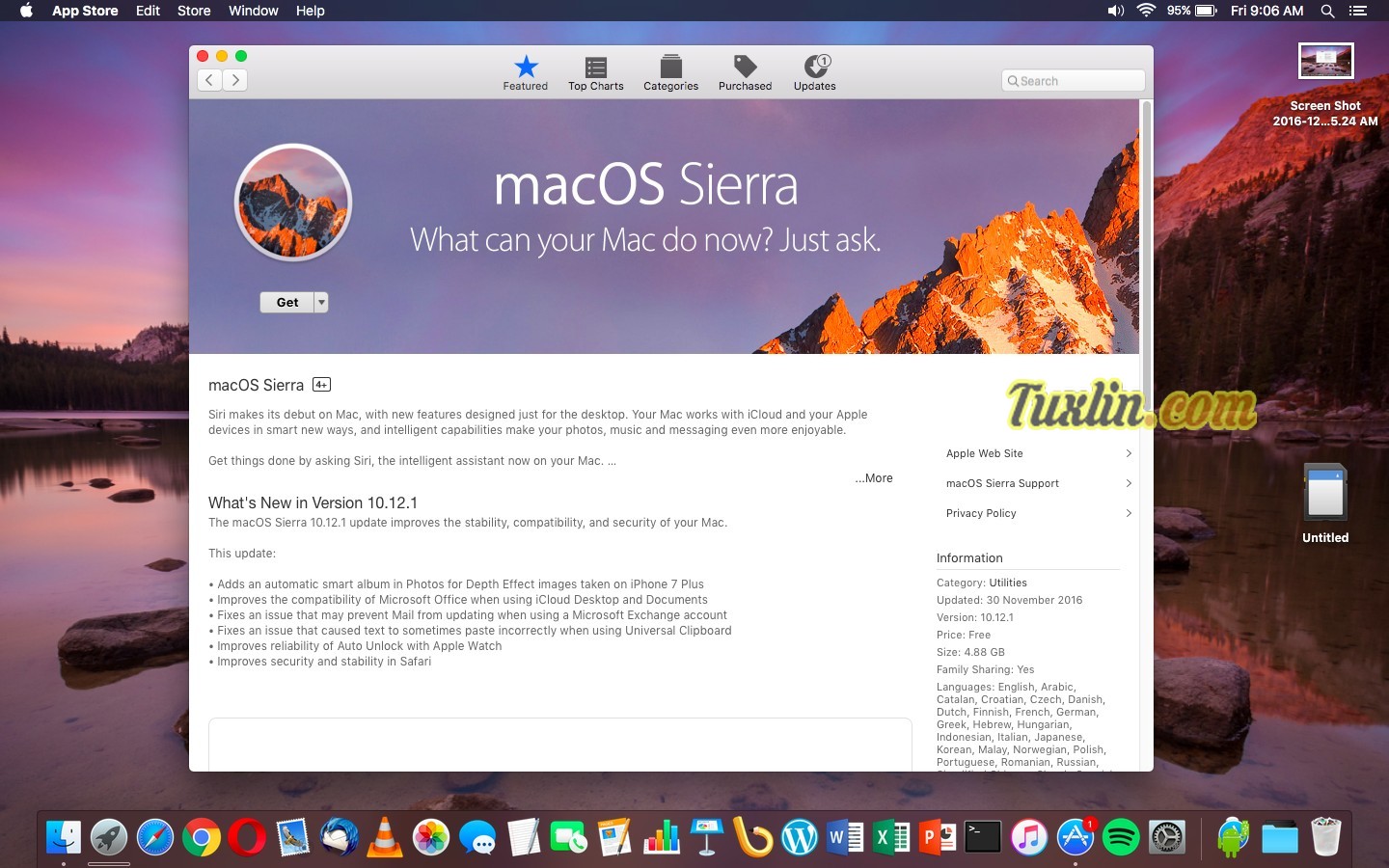The image size is (1389, 868).
Task: Click the macOS Sierra app icon
Action: (x=293, y=203)
